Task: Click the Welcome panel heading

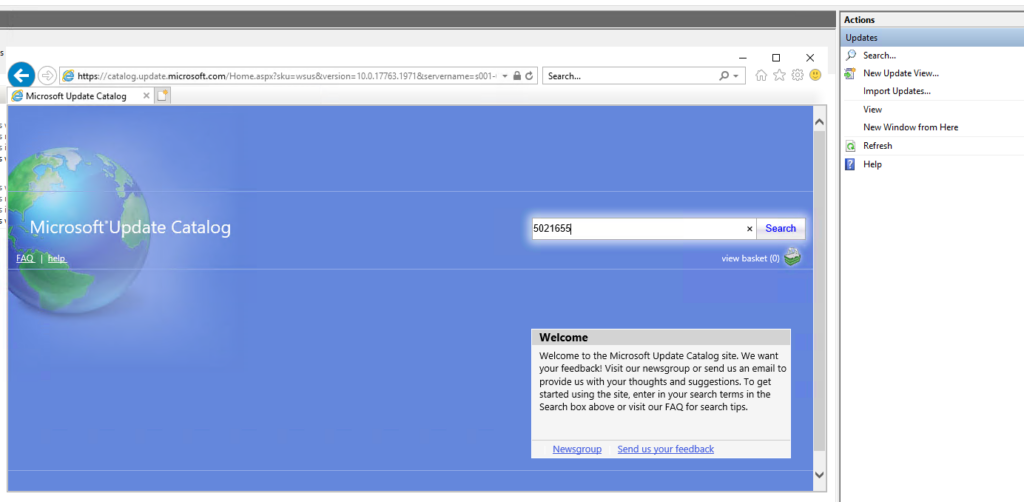Action: coord(564,337)
